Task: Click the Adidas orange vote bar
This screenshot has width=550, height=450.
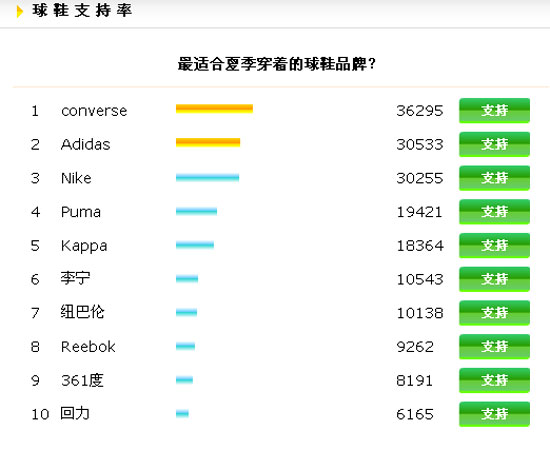Action: tap(208, 142)
